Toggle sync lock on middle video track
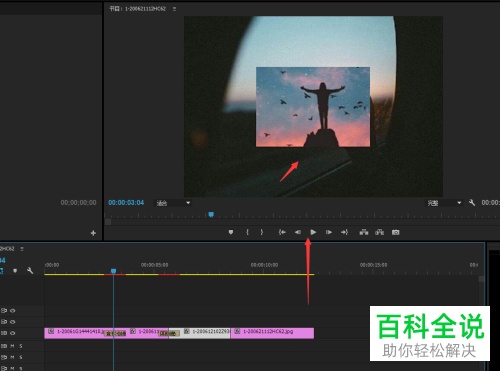This screenshot has width=500, height=371. pyautogui.click(x=4, y=322)
